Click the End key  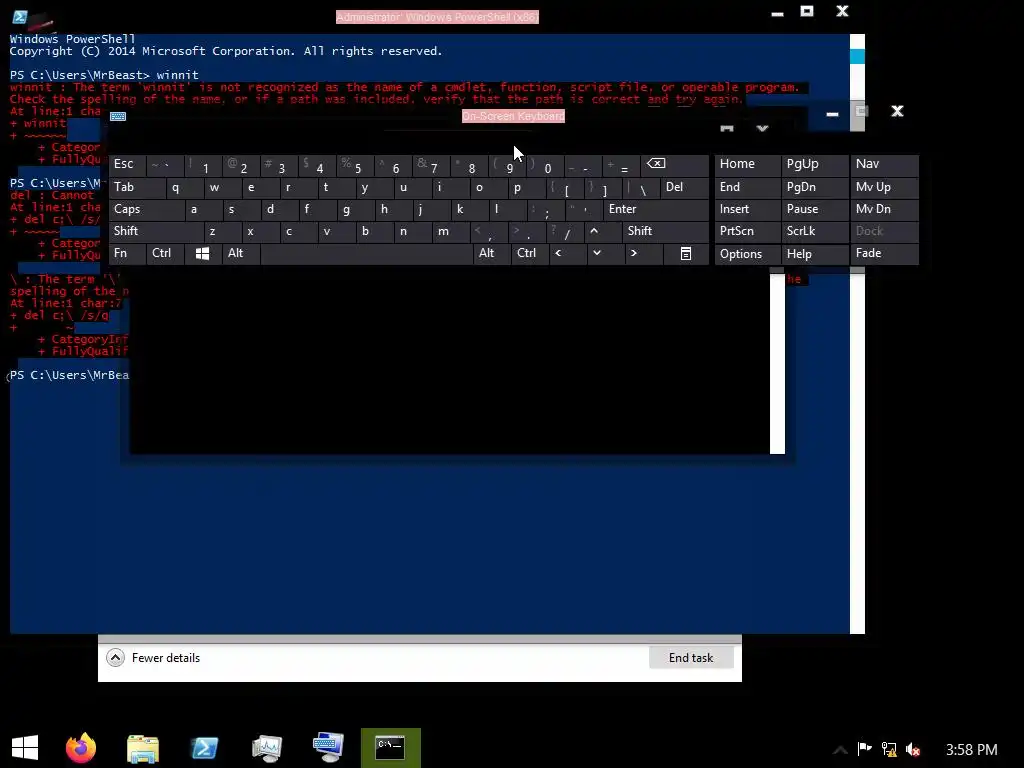pyautogui.click(x=747, y=187)
